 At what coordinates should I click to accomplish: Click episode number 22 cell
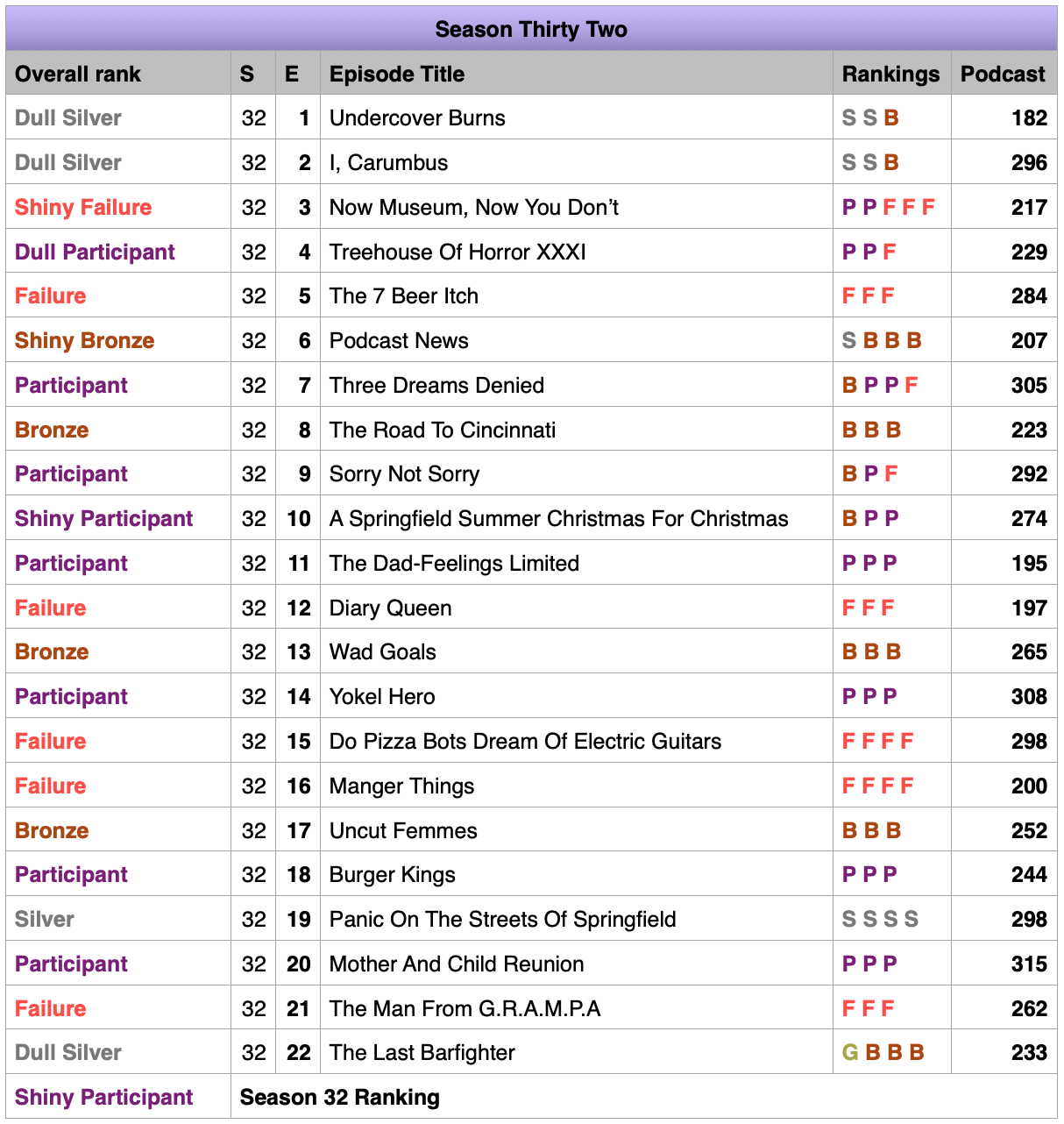(x=299, y=1052)
